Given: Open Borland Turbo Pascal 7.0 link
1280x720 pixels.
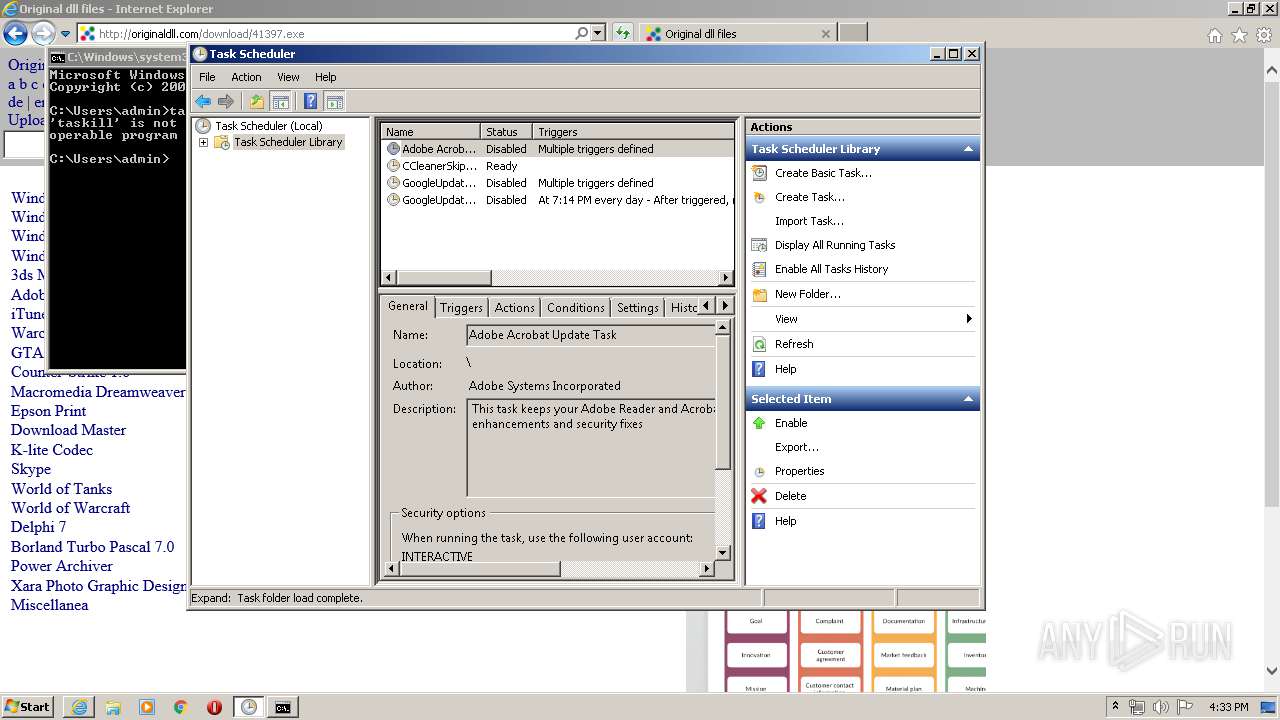Looking at the screenshot, I should (x=92, y=547).
